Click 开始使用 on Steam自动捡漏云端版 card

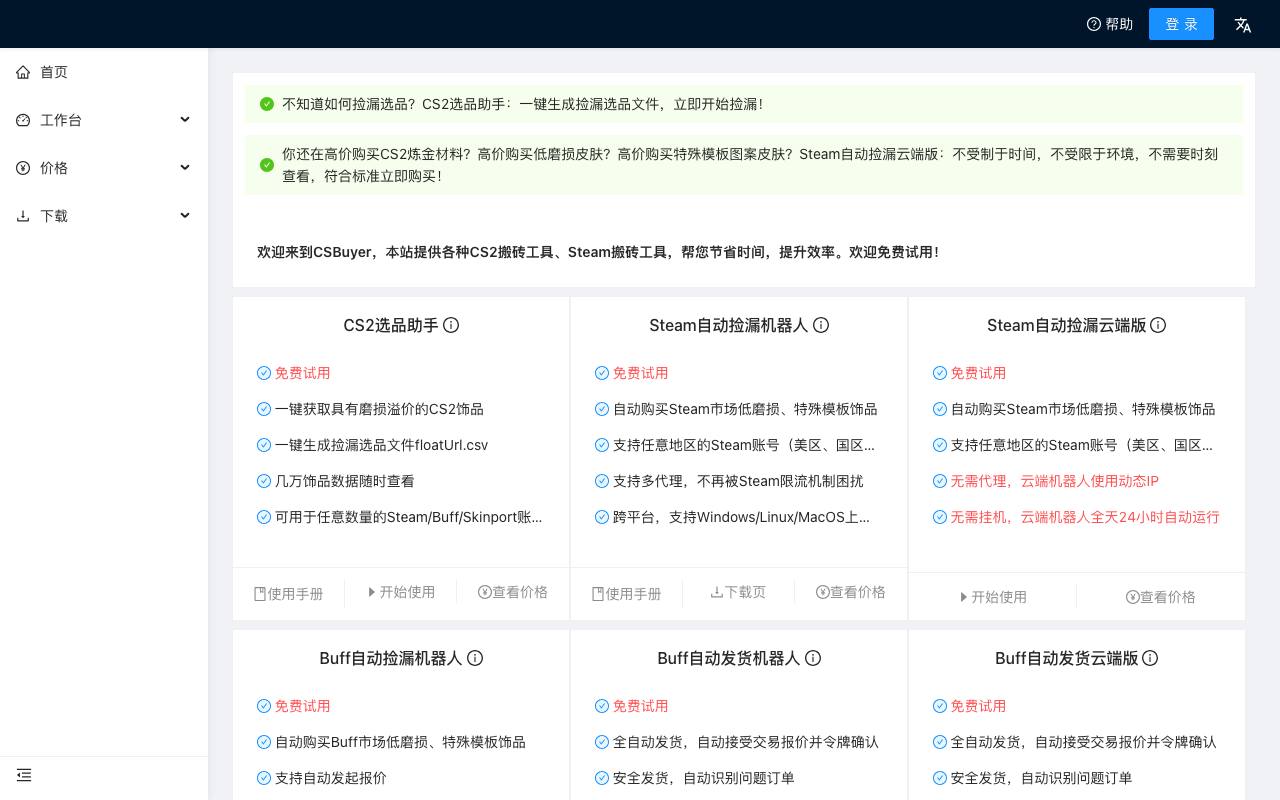coord(993,597)
